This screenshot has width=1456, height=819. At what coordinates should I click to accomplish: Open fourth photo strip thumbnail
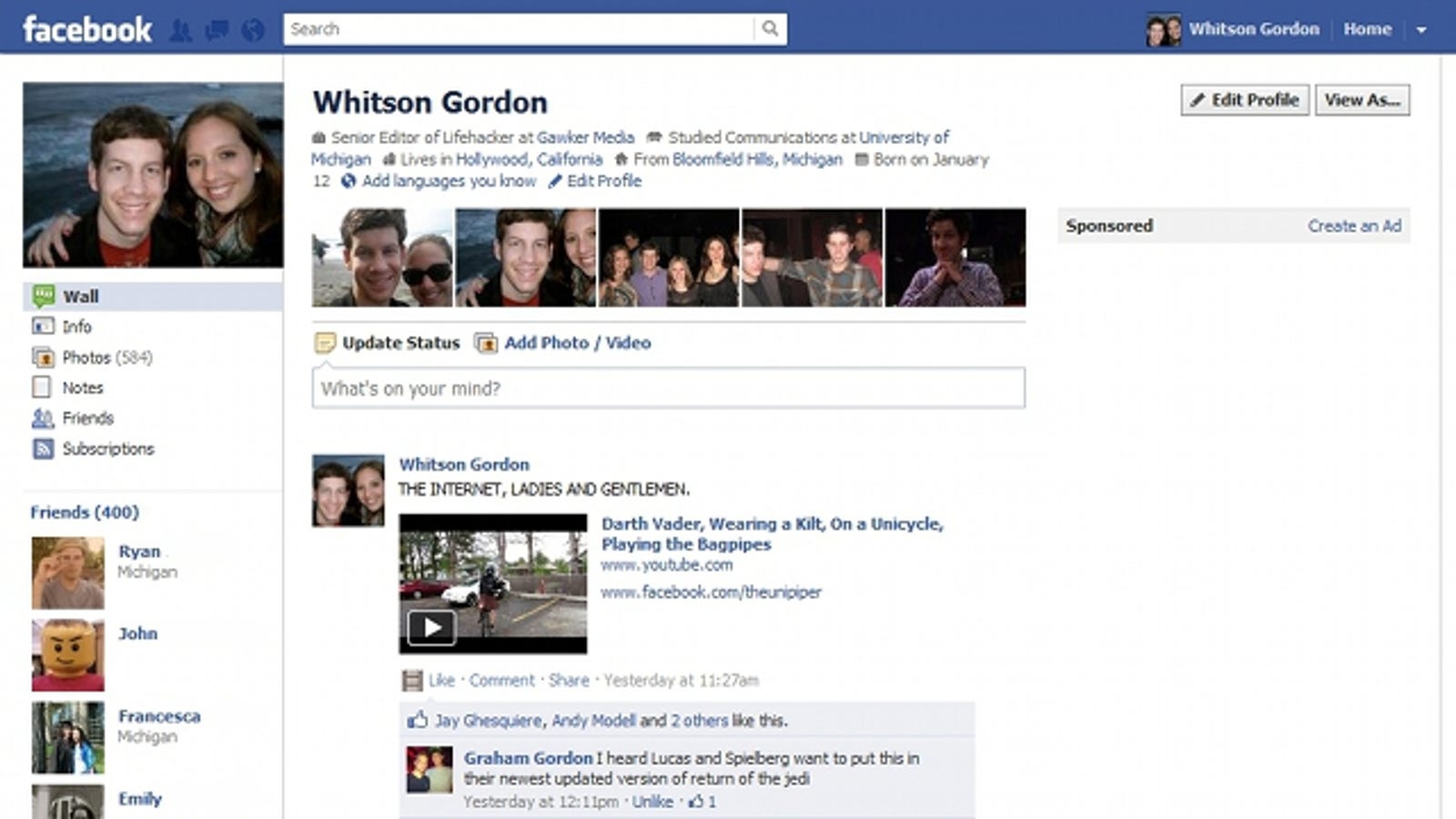click(x=812, y=258)
